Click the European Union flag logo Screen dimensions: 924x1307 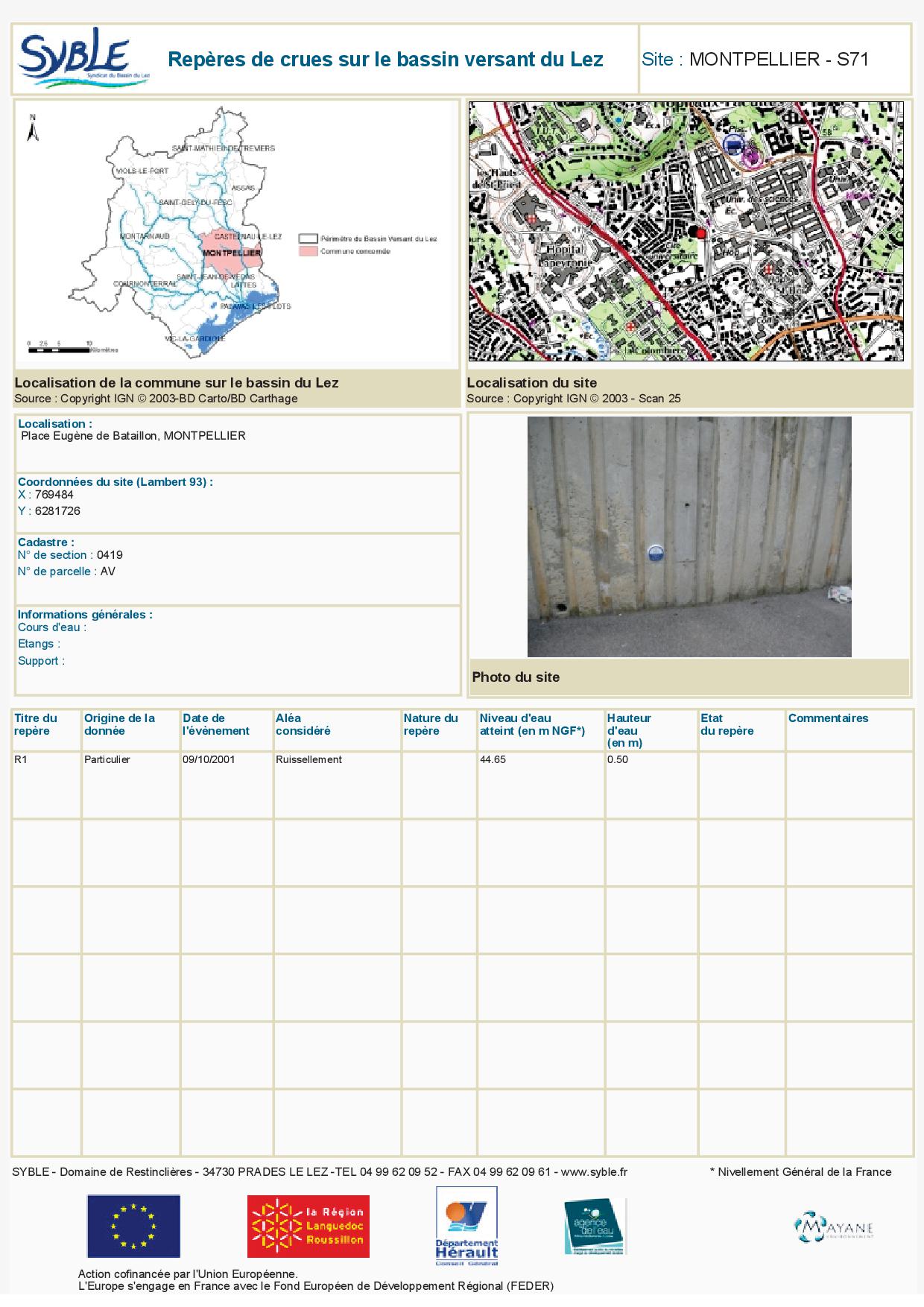coord(133,1226)
